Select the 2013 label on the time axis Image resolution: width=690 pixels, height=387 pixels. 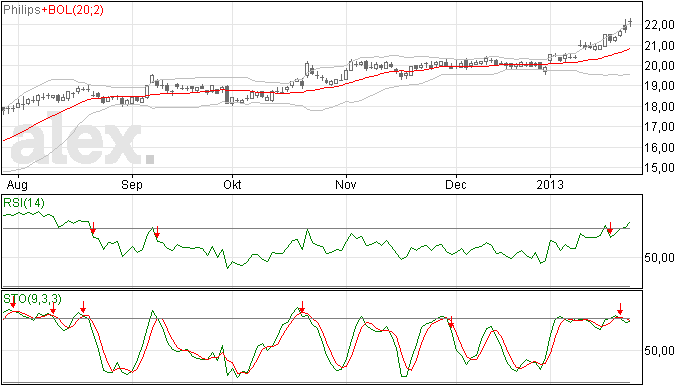(550, 184)
